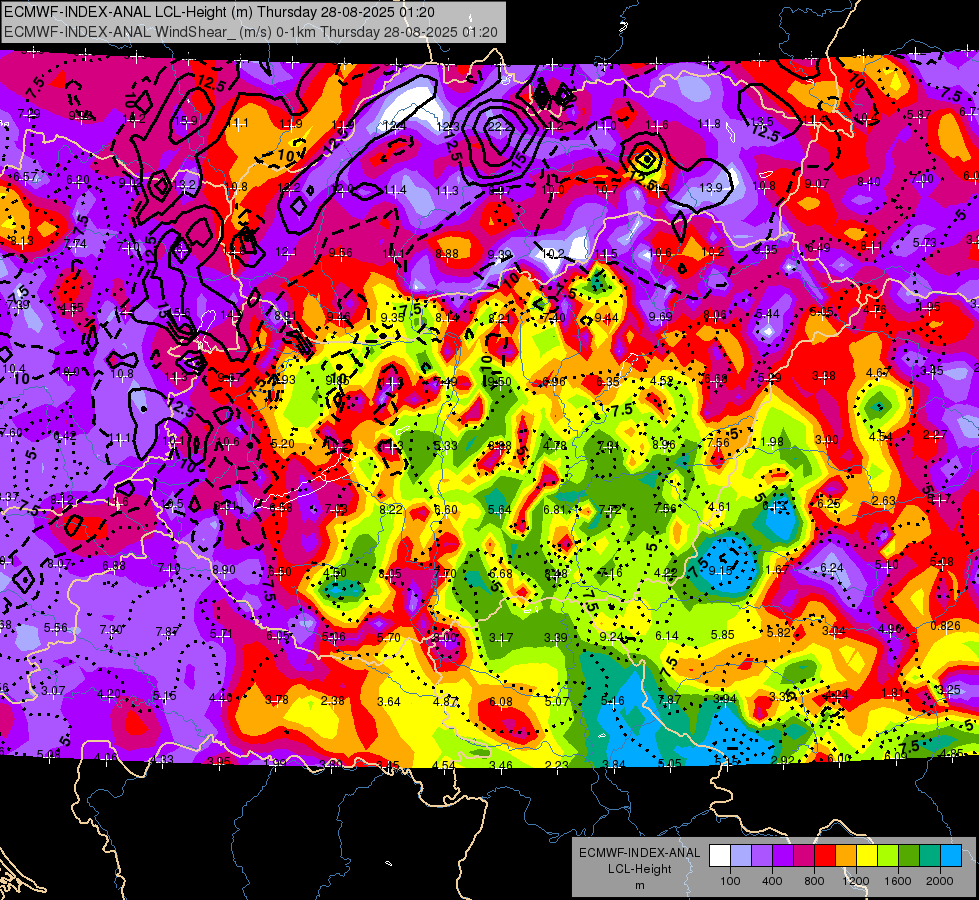
Task: Click the 5.20 grid value
Action: [283, 443]
